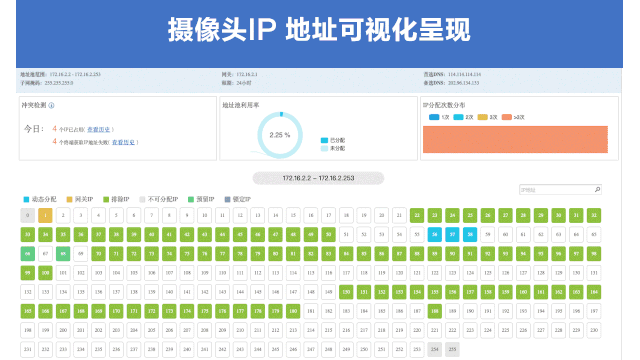Select the green excluded IP cell 32

point(594,215)
